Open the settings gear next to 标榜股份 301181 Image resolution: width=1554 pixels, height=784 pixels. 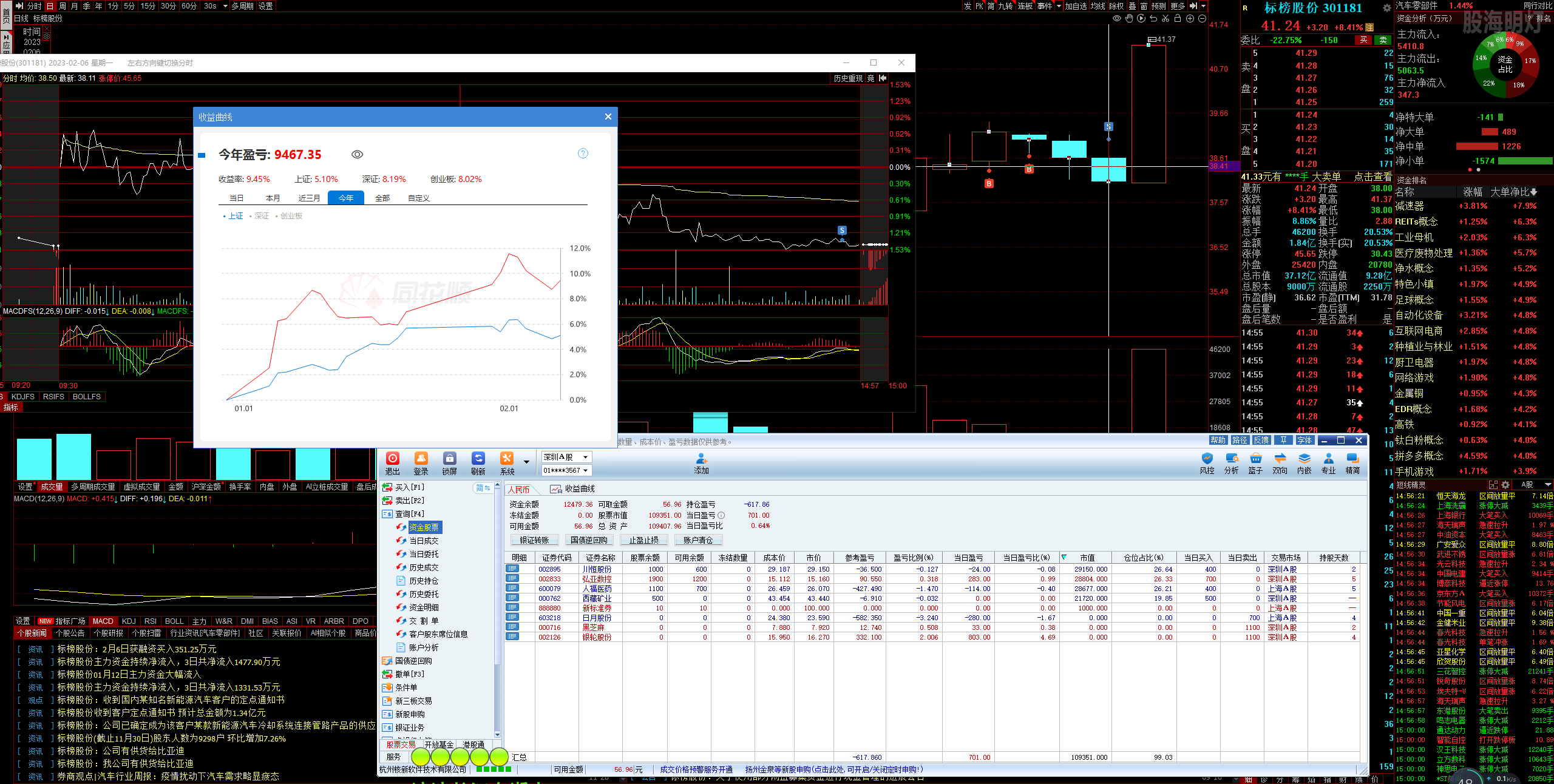(x=1386, y=8)
